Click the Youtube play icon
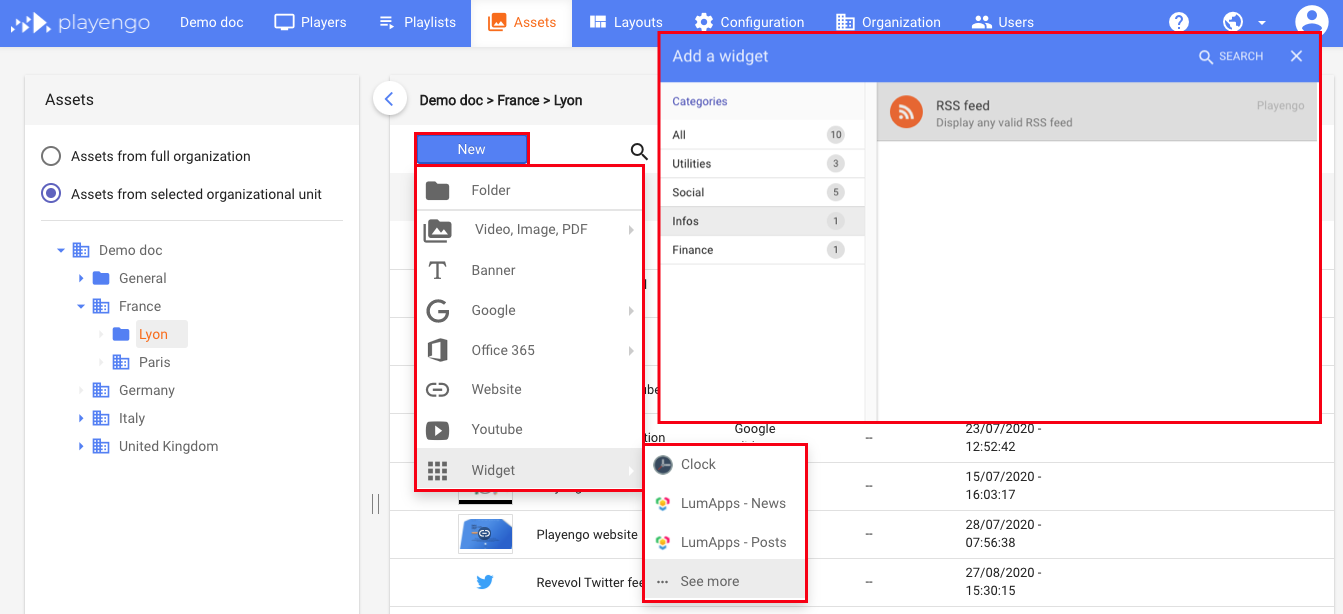The width and height of the screenshot is (1343, 614). pyautogui.click(x=437, y=430)
